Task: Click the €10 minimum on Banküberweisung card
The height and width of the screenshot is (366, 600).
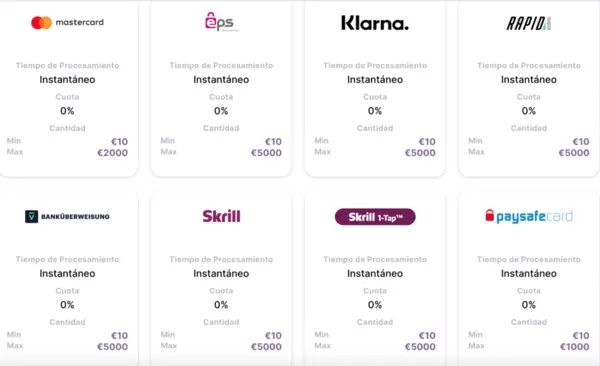Action: coord(119,336)
